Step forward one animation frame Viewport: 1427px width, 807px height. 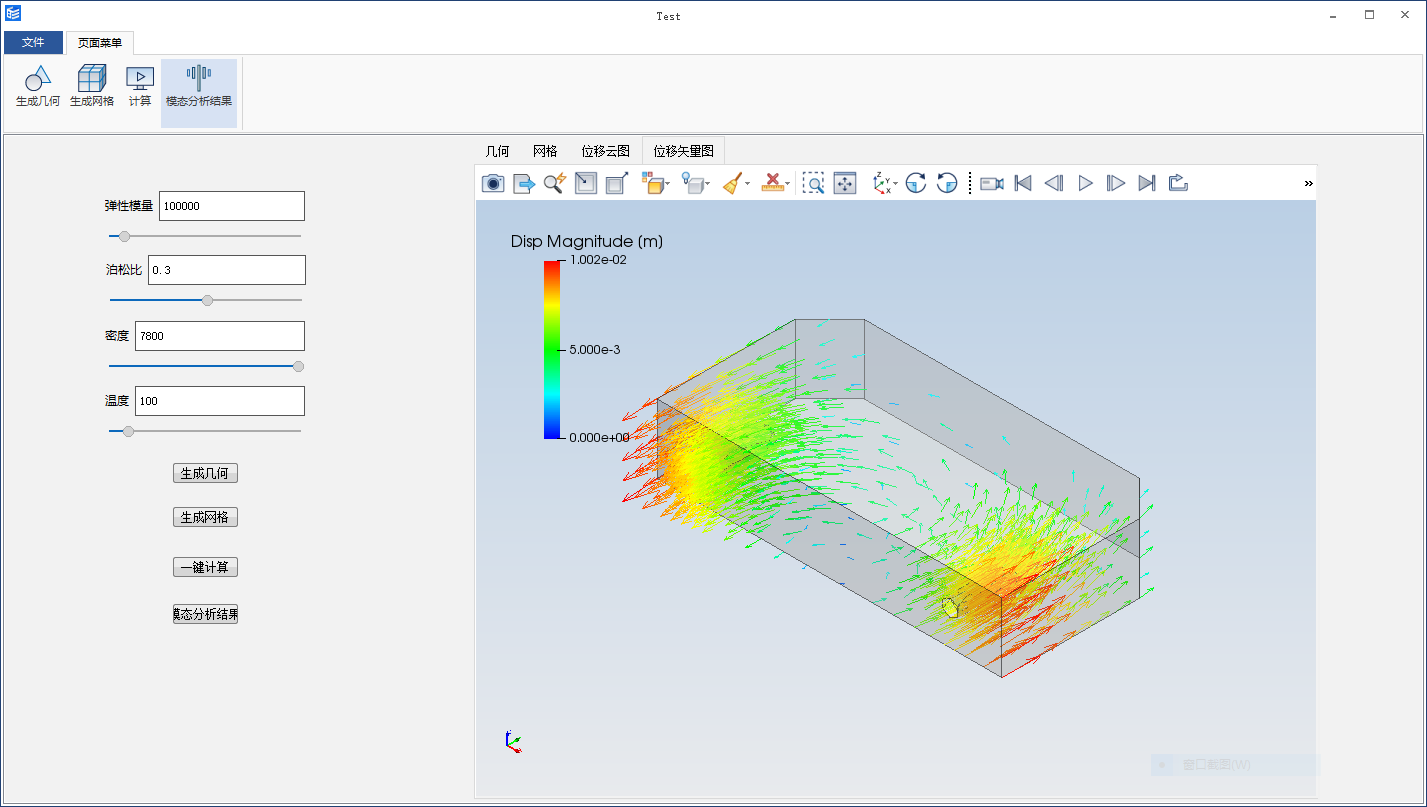(1116, 183)
